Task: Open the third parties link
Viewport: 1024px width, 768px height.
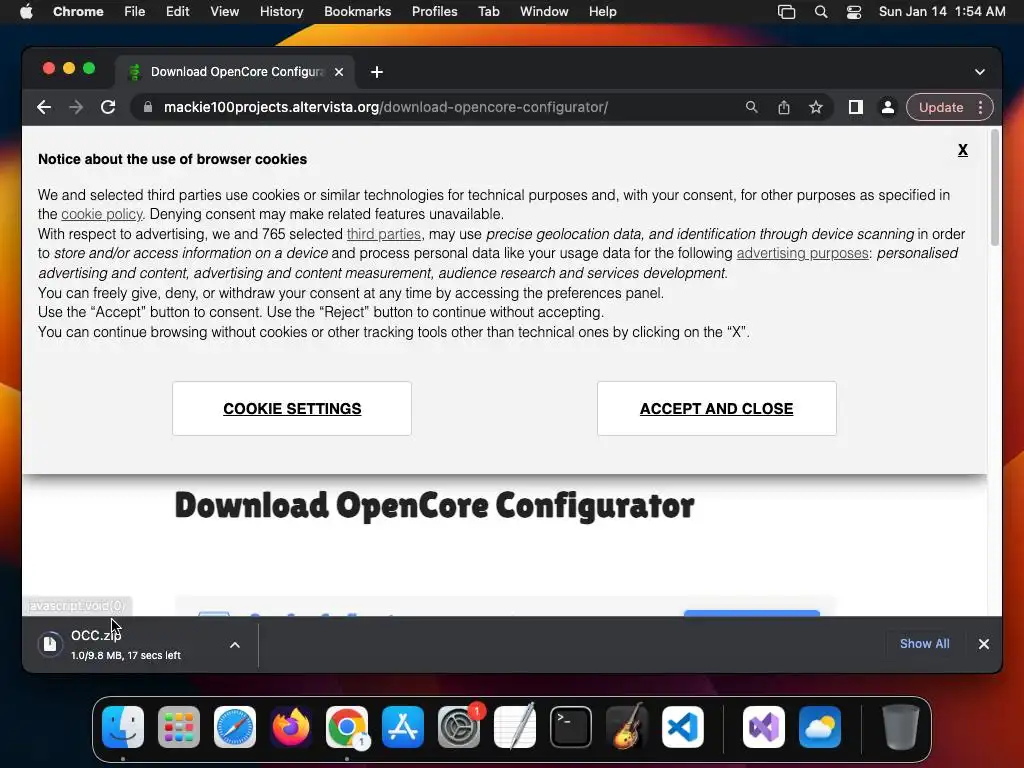Action: pyautogui.click(x=383, y=234)
